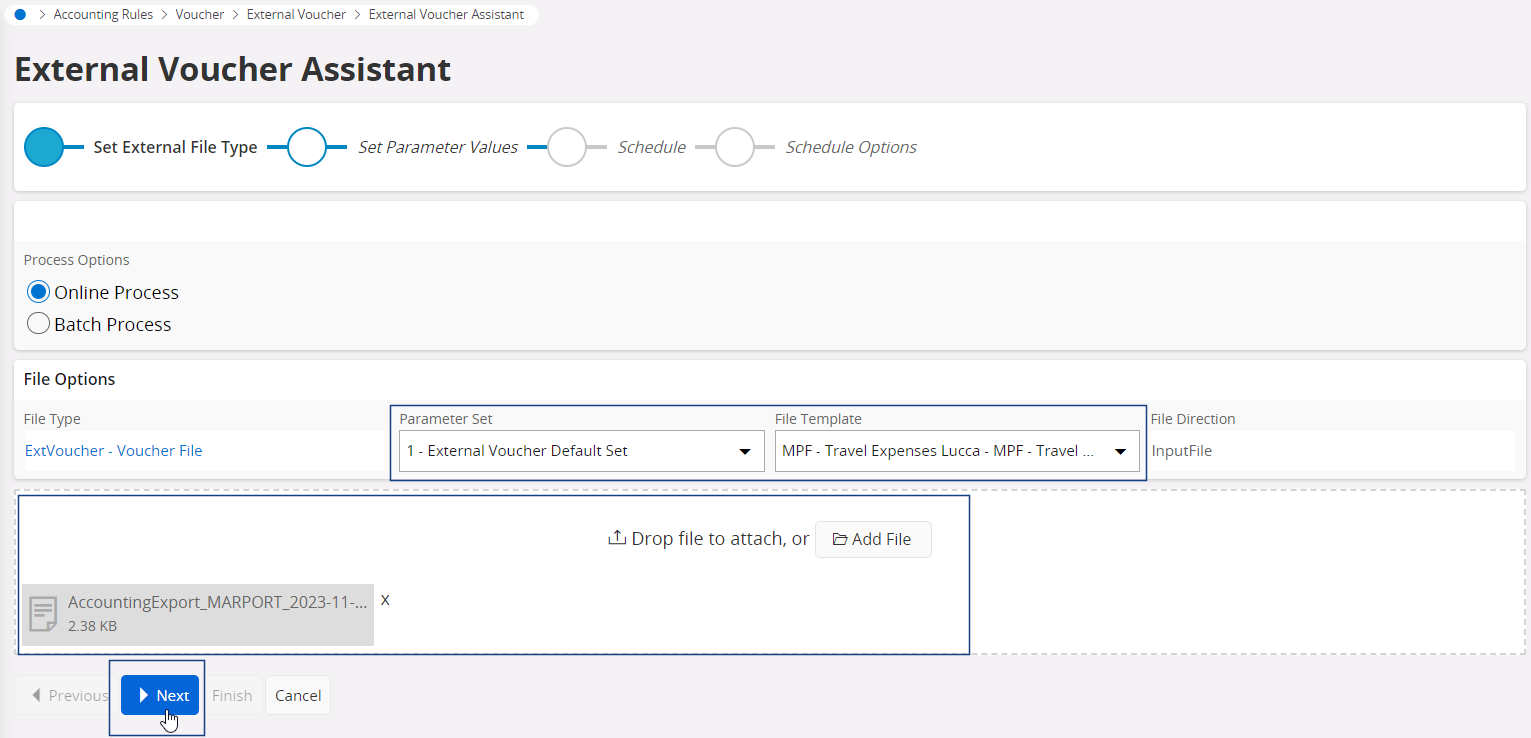1531x738 pixels.
Task: Select the Batch Process radio button
Action: [38, 324]
